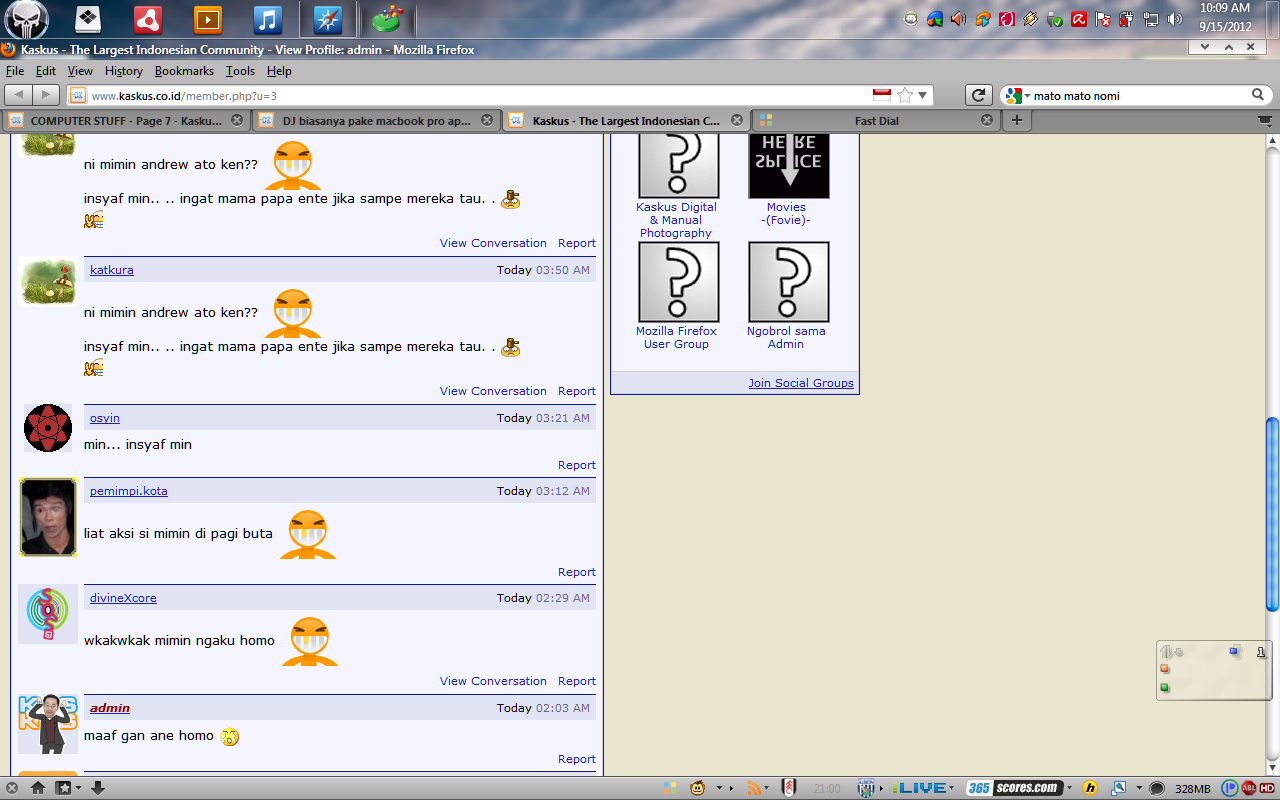Expand the LIVE scores dropdown arrow

(952, 788)
